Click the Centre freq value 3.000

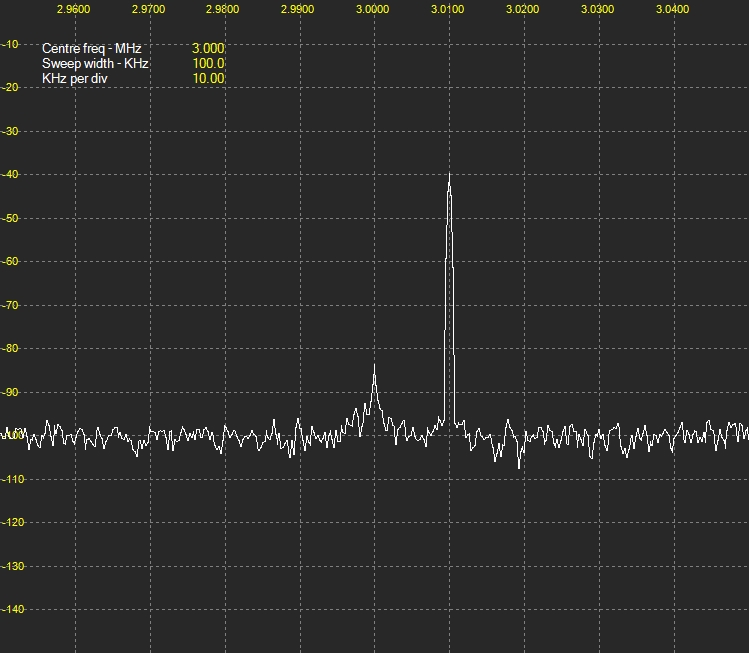click(x=208, y=48)
